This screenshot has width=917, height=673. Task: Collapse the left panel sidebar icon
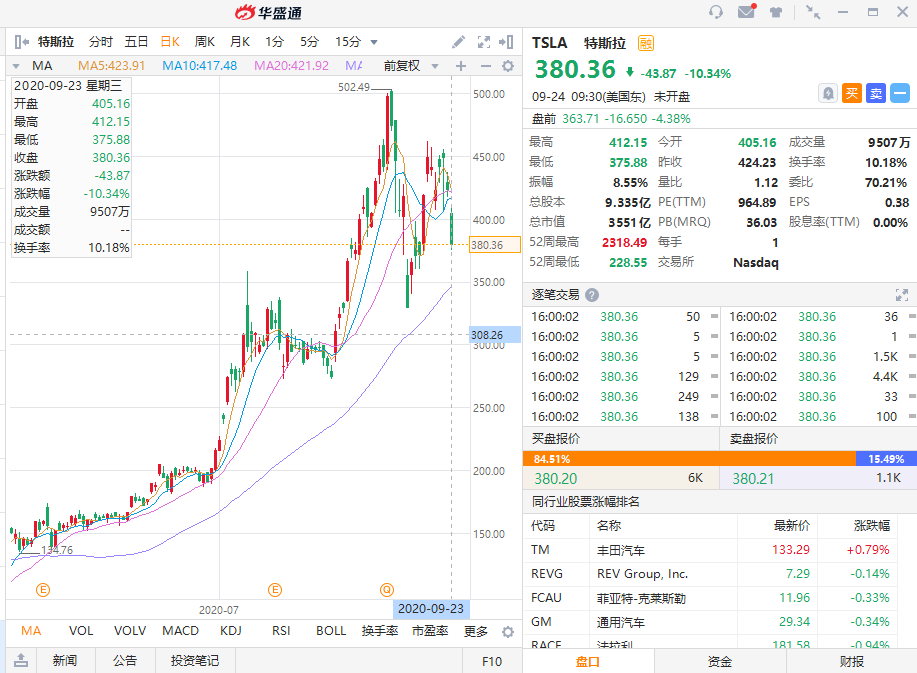point(22,42)
